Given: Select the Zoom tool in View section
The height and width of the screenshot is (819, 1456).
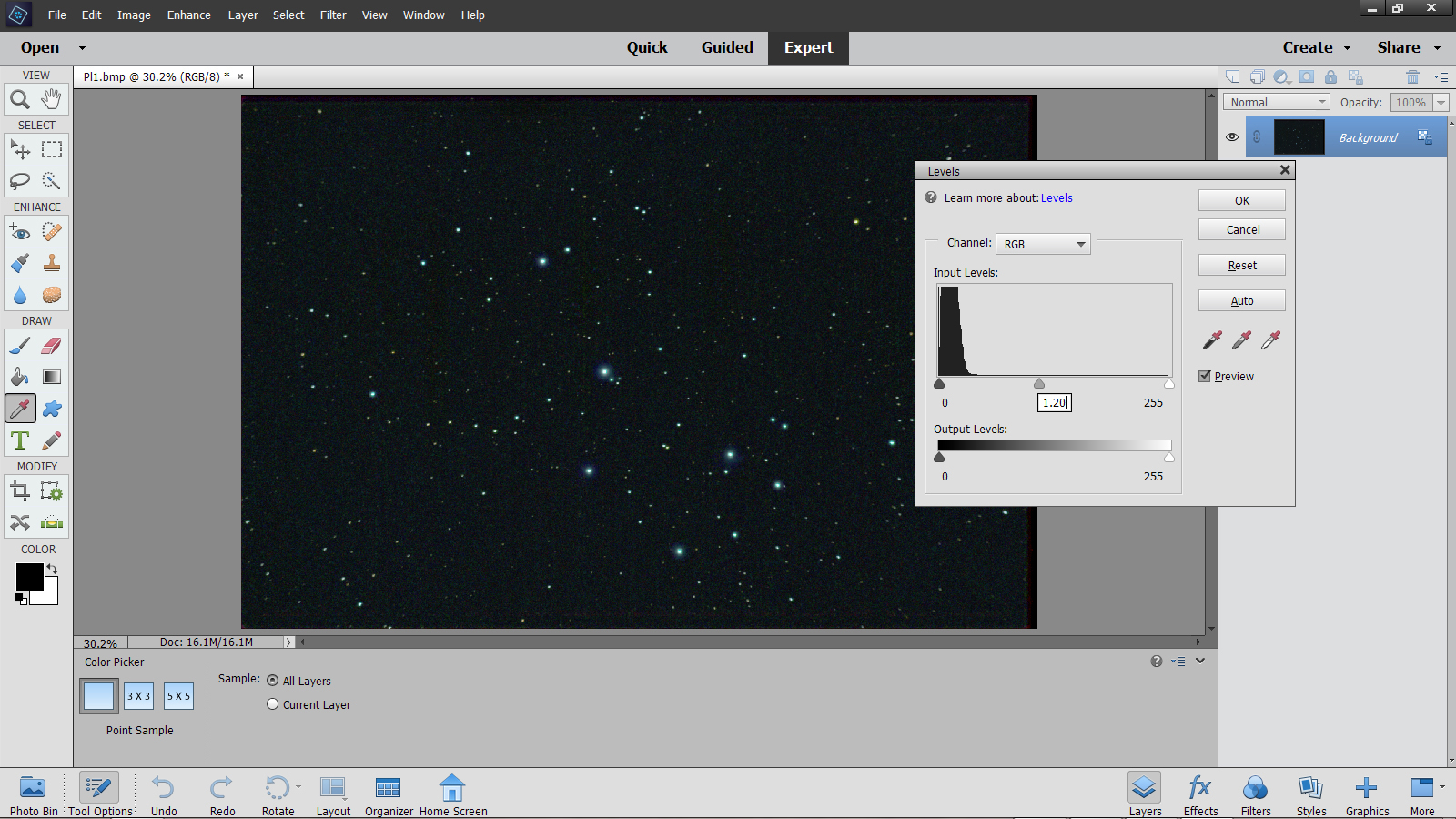Looking at the screenshot, I should [x=20, y=99].
